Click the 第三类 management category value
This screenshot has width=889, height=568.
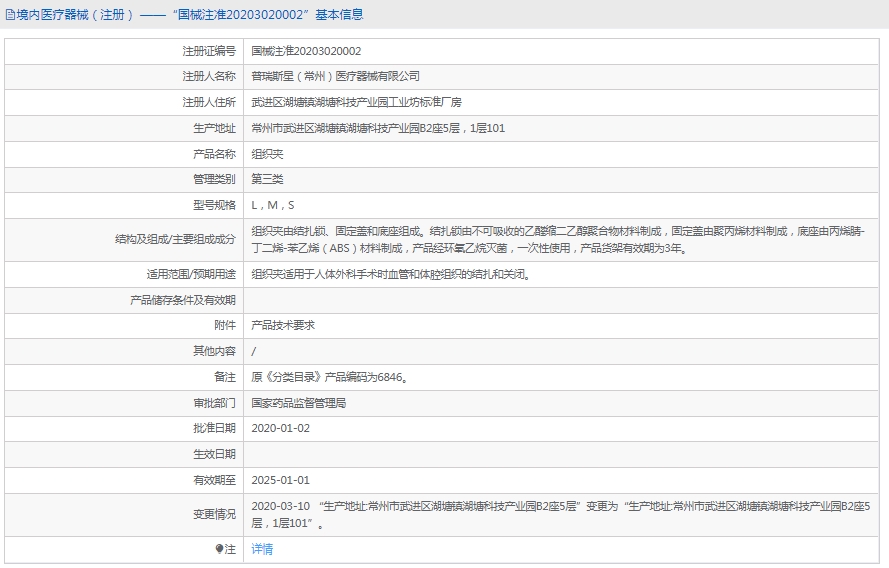coord(267,179)
